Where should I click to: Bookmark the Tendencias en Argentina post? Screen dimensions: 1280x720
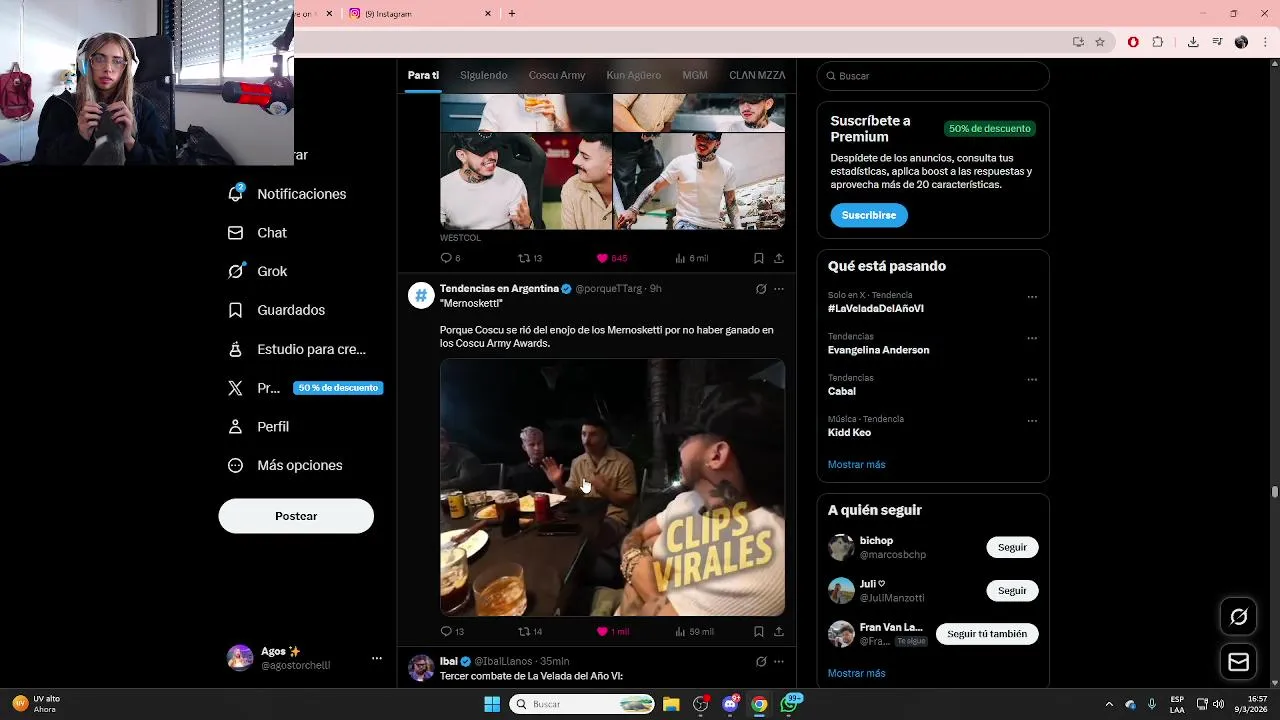click(758, 631)
